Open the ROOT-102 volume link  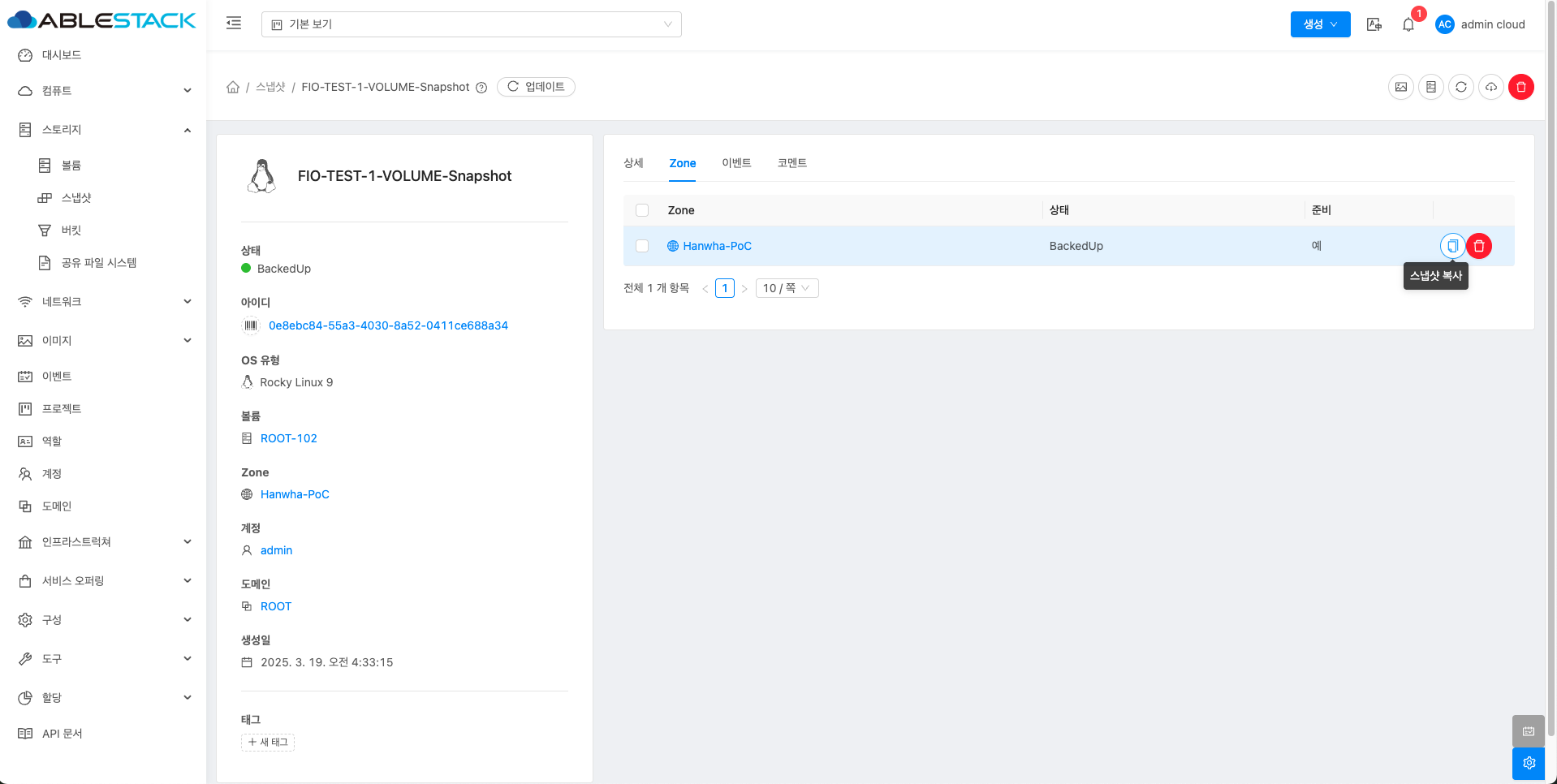[288, 438]
